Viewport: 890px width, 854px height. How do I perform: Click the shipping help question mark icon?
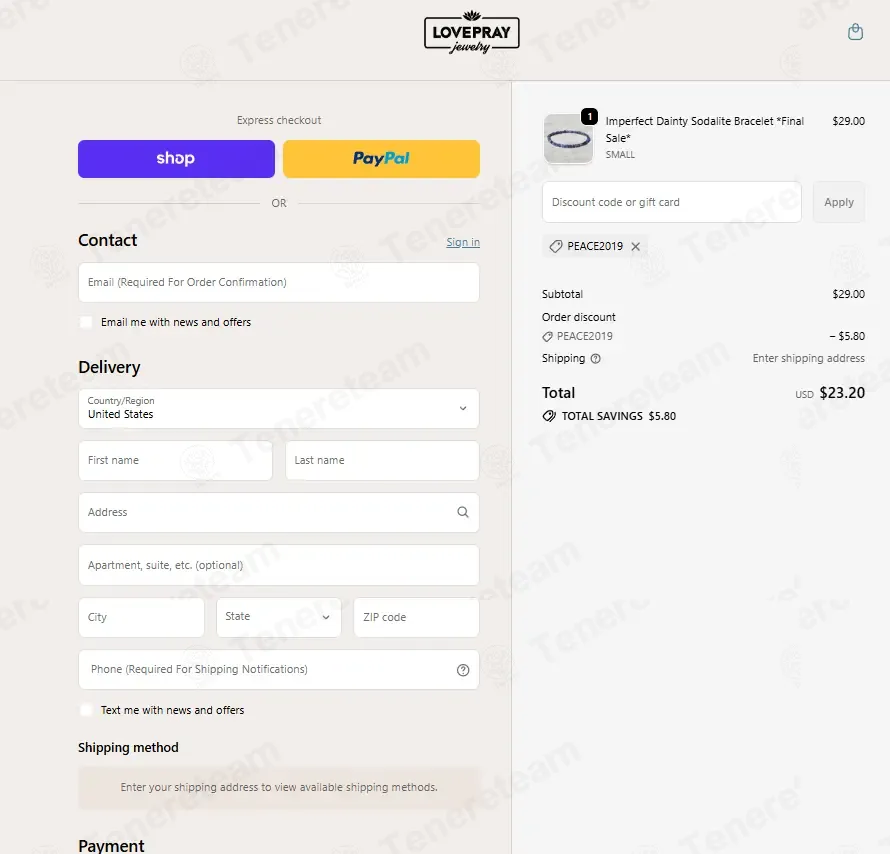tap(595, 359)
